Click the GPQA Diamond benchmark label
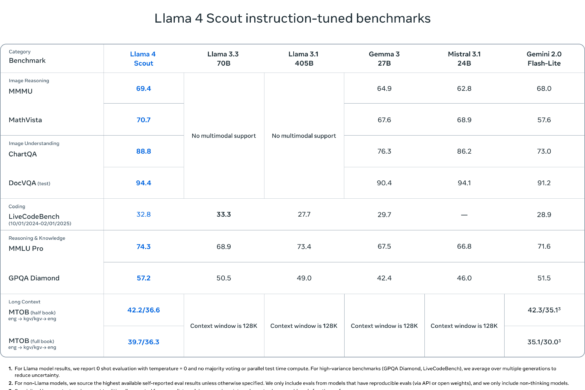This screenshot has height=390, width=585. 34,278
